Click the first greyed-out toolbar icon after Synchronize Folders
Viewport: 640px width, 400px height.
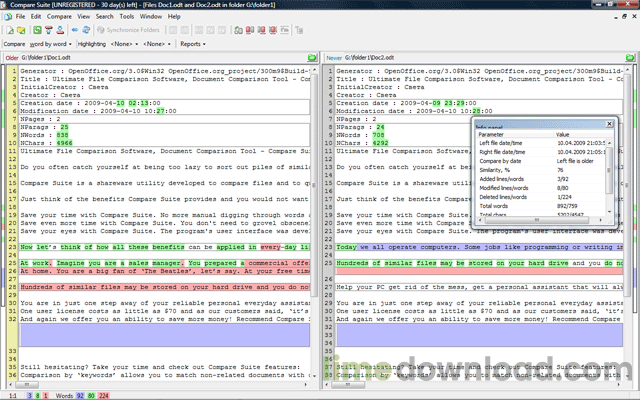point(173,30)
